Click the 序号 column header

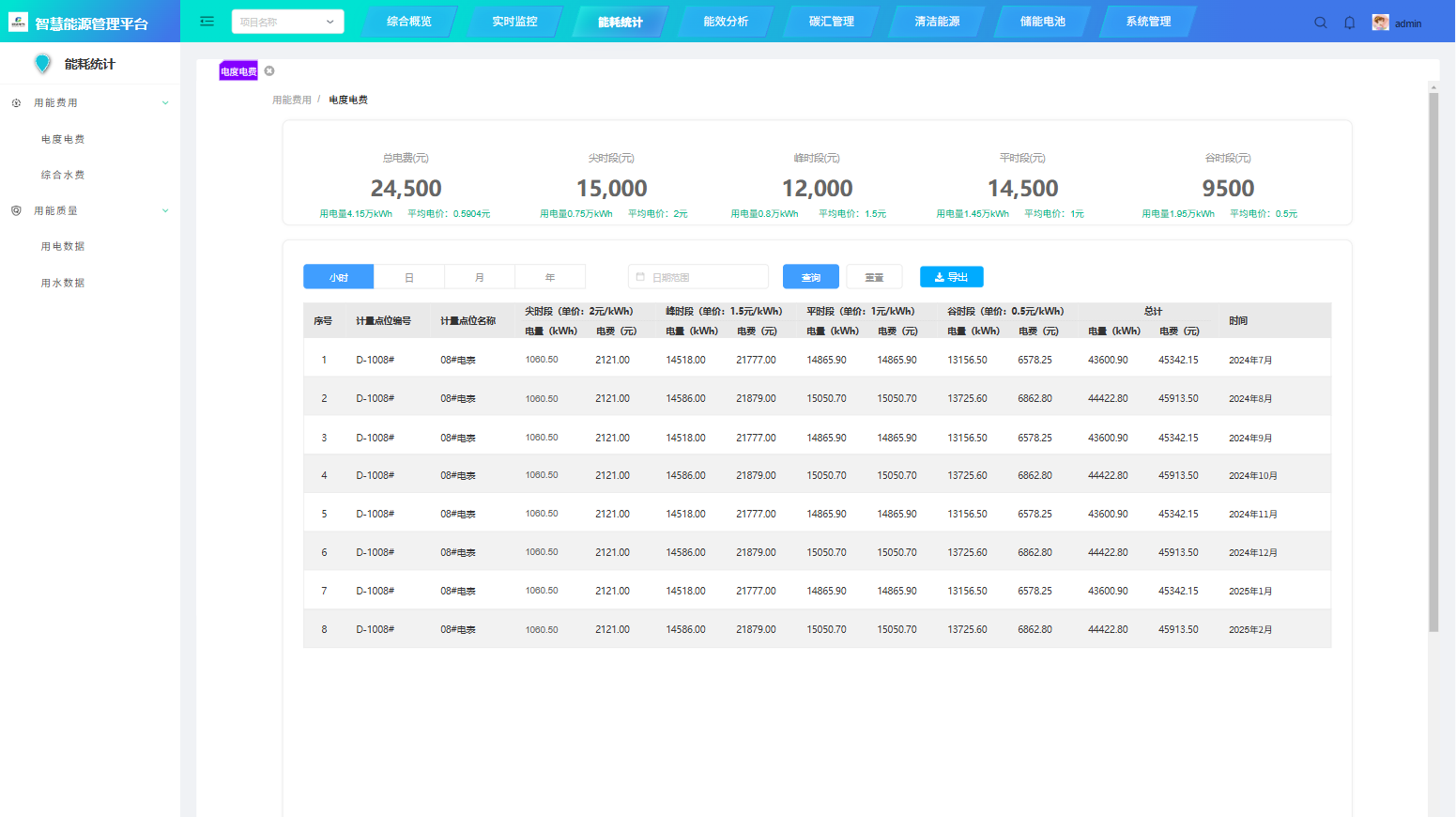pos(323,321)
